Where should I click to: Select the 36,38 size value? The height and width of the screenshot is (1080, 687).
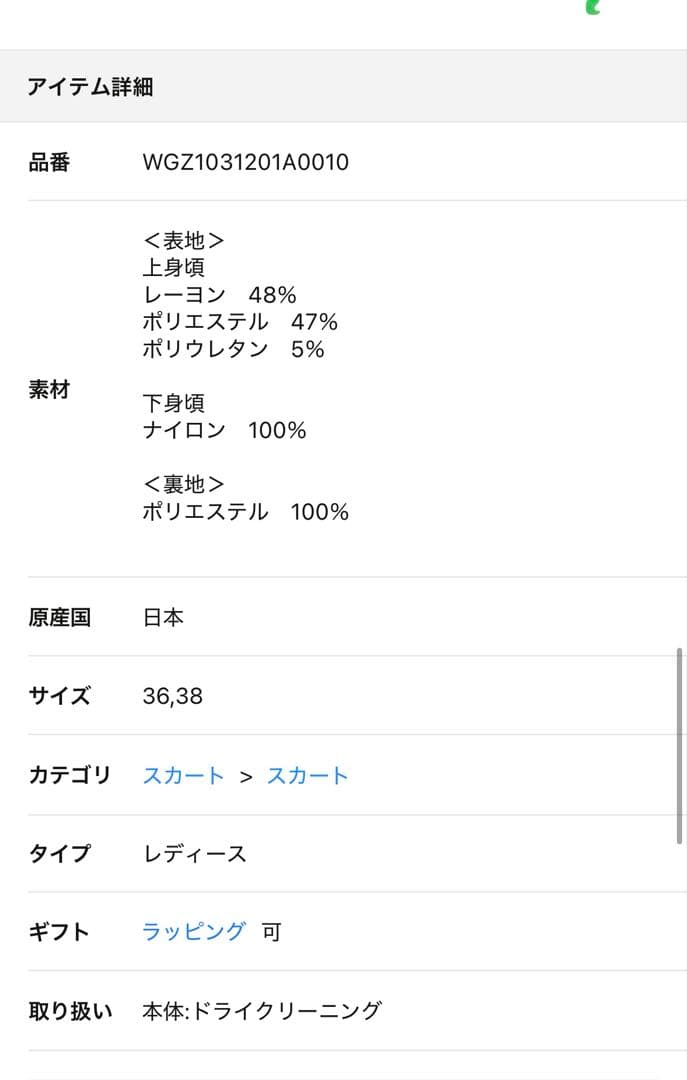[174, 696]
